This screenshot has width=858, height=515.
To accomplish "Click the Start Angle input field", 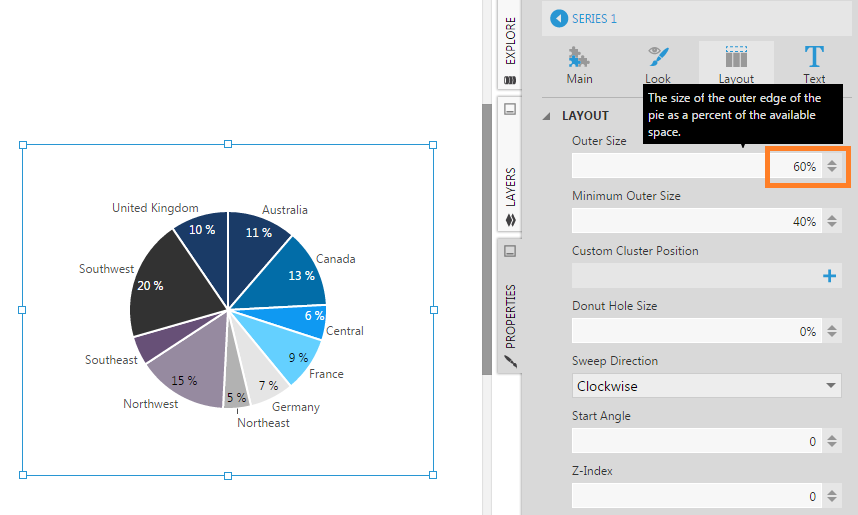I will (x=695, y=441).
